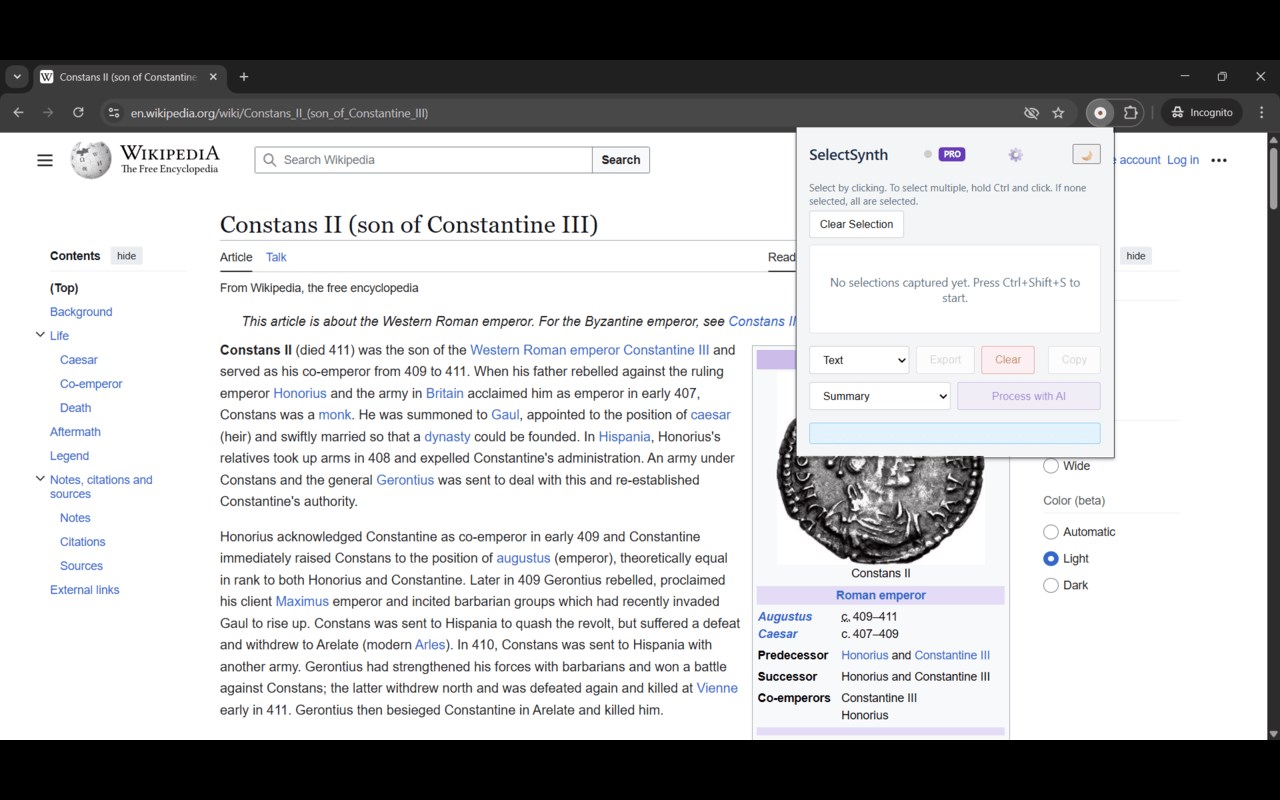Go to Aftermath in contents
Screen dimensions: 1280x800
coord(75,432)
